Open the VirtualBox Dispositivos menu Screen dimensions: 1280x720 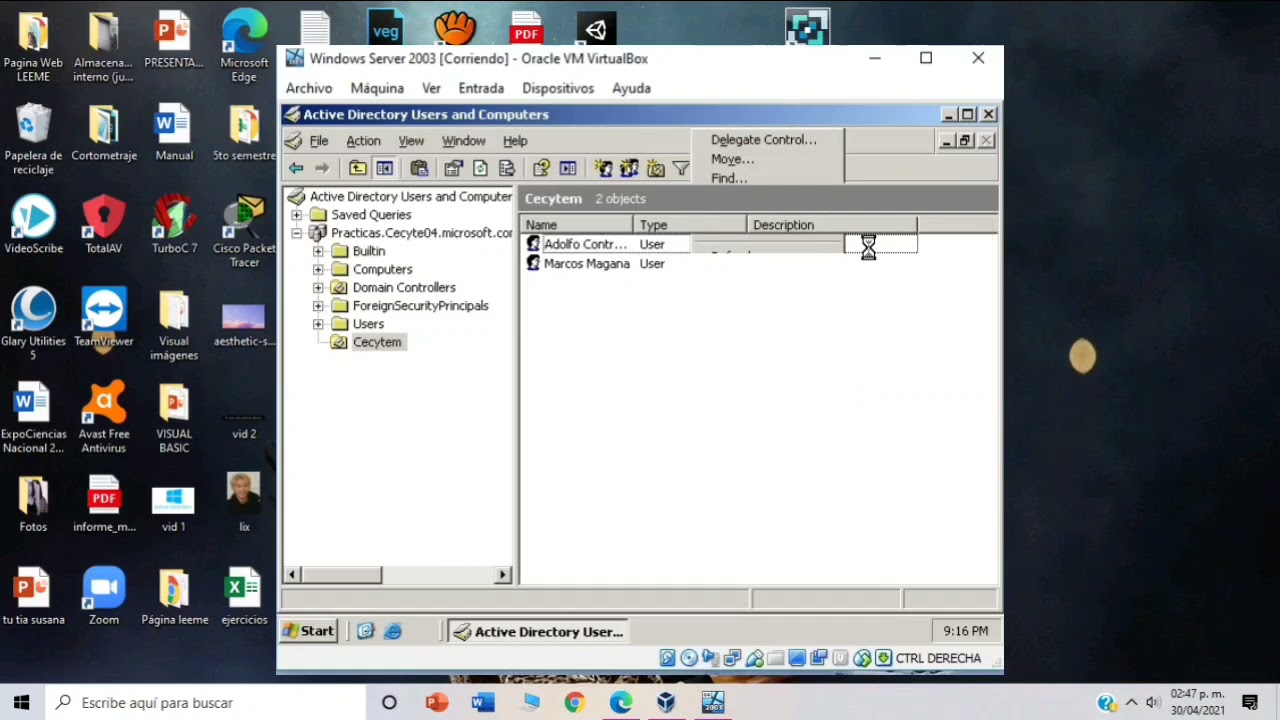pos(558,88)
